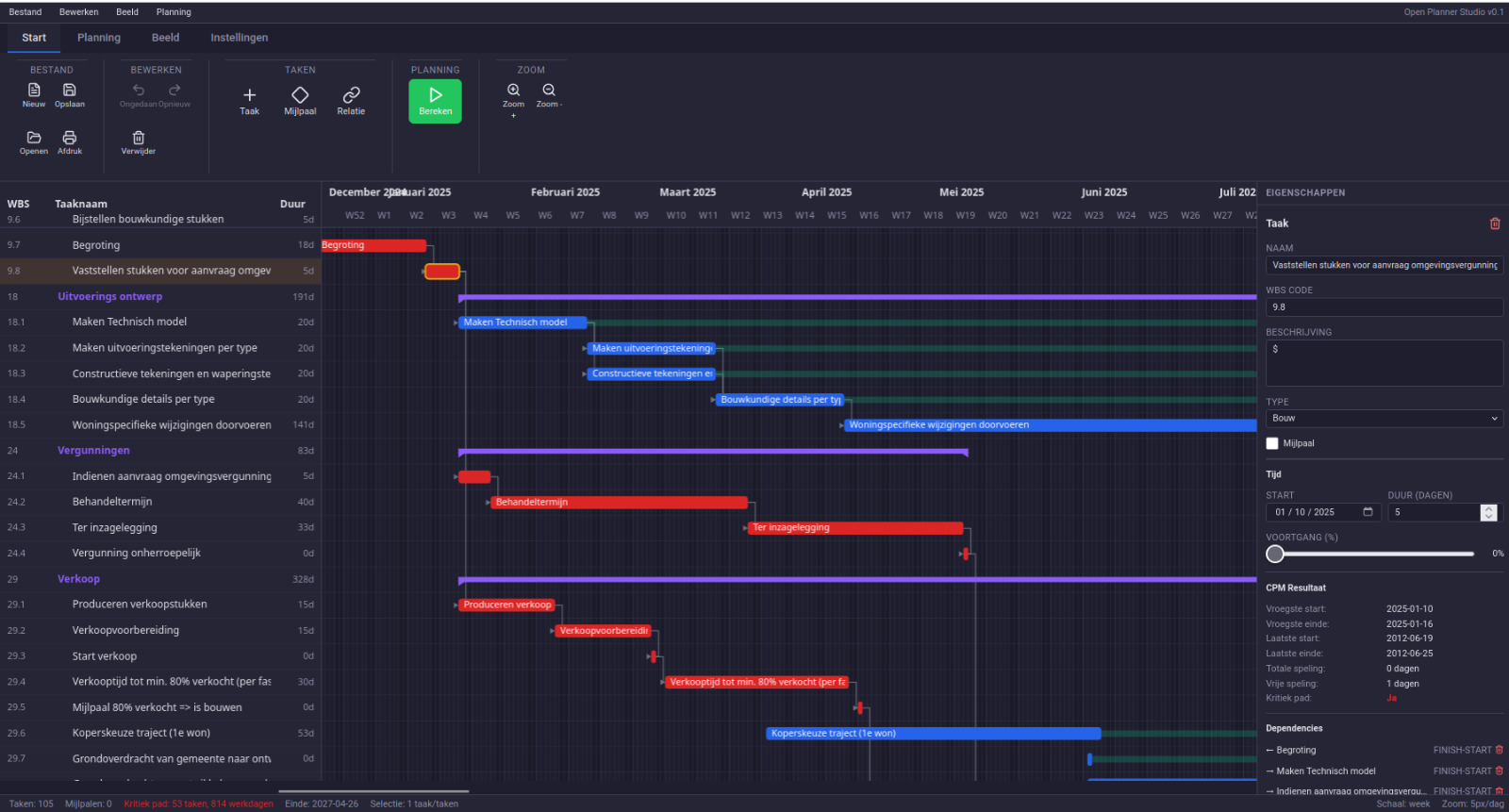Print planning using Afdruk icon
The image size is (1509, 812).
(x=70, y=139)
